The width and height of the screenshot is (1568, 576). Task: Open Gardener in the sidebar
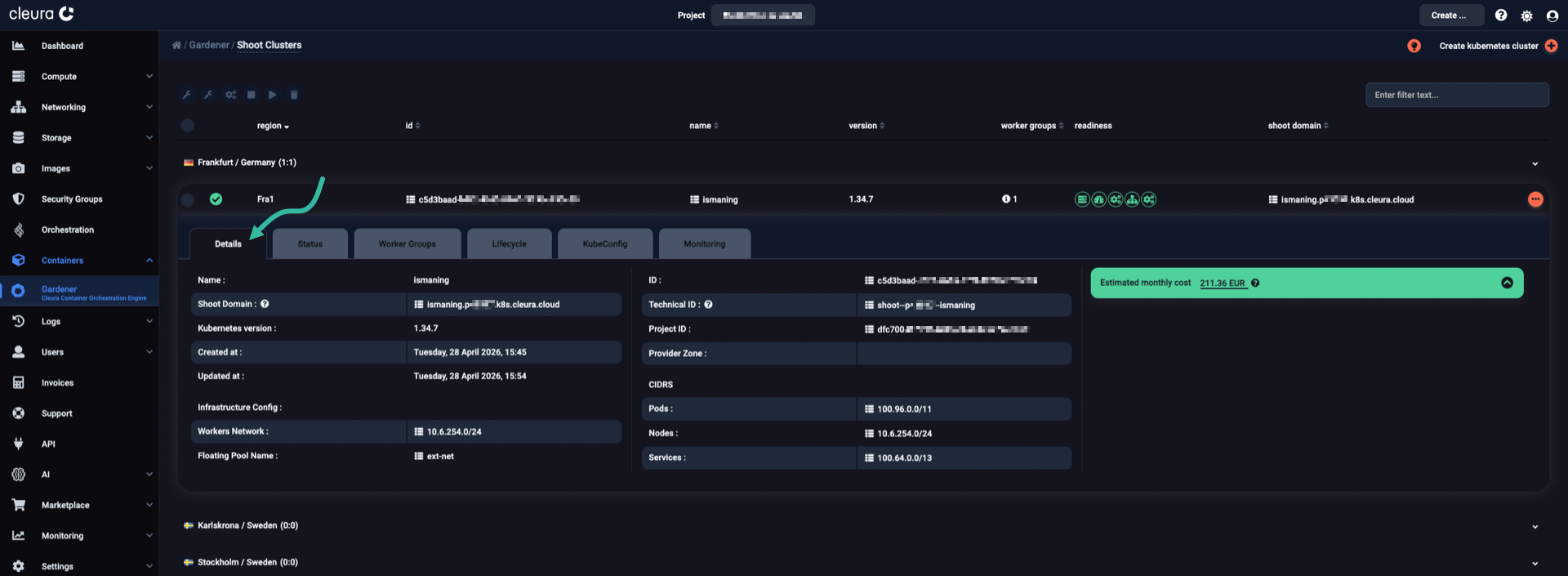pyautogui.click(x=79, y=291)
